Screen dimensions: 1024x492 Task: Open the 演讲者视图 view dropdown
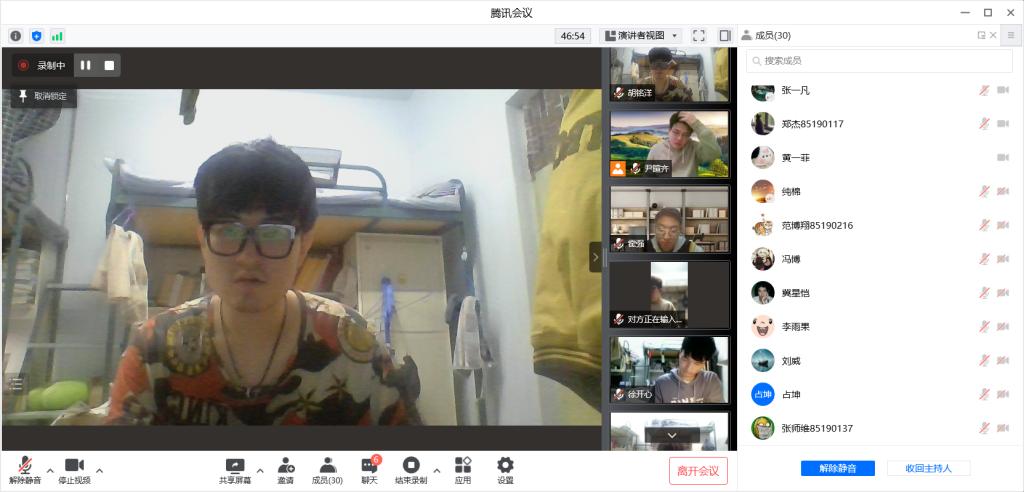tap(642, 36)
